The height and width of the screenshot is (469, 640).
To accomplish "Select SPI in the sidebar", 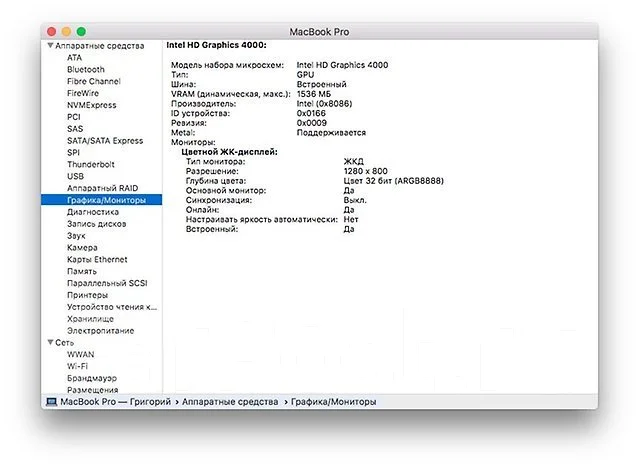I will tap(73, 152).
